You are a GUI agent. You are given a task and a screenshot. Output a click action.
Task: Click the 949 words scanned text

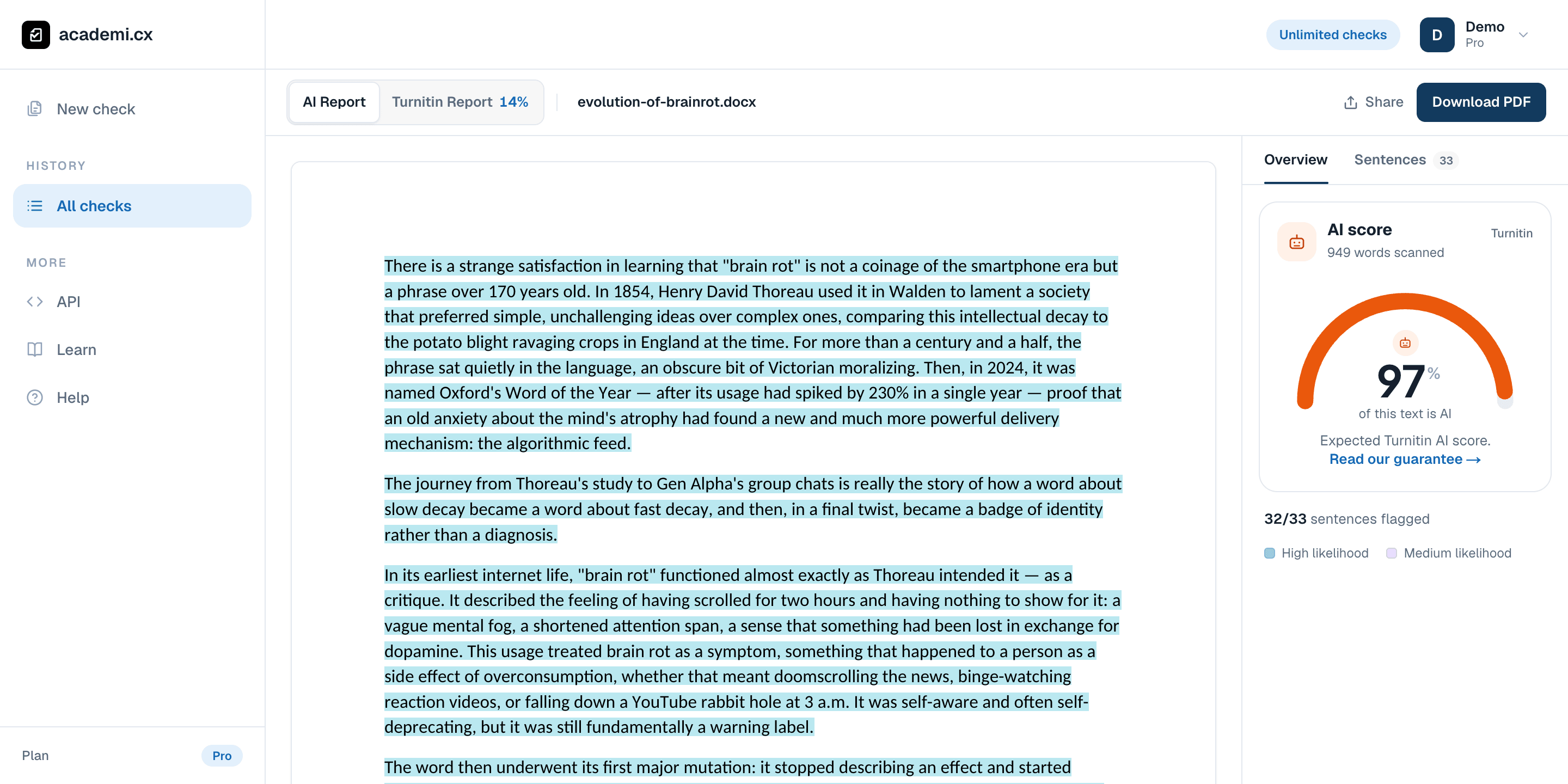1385,253
